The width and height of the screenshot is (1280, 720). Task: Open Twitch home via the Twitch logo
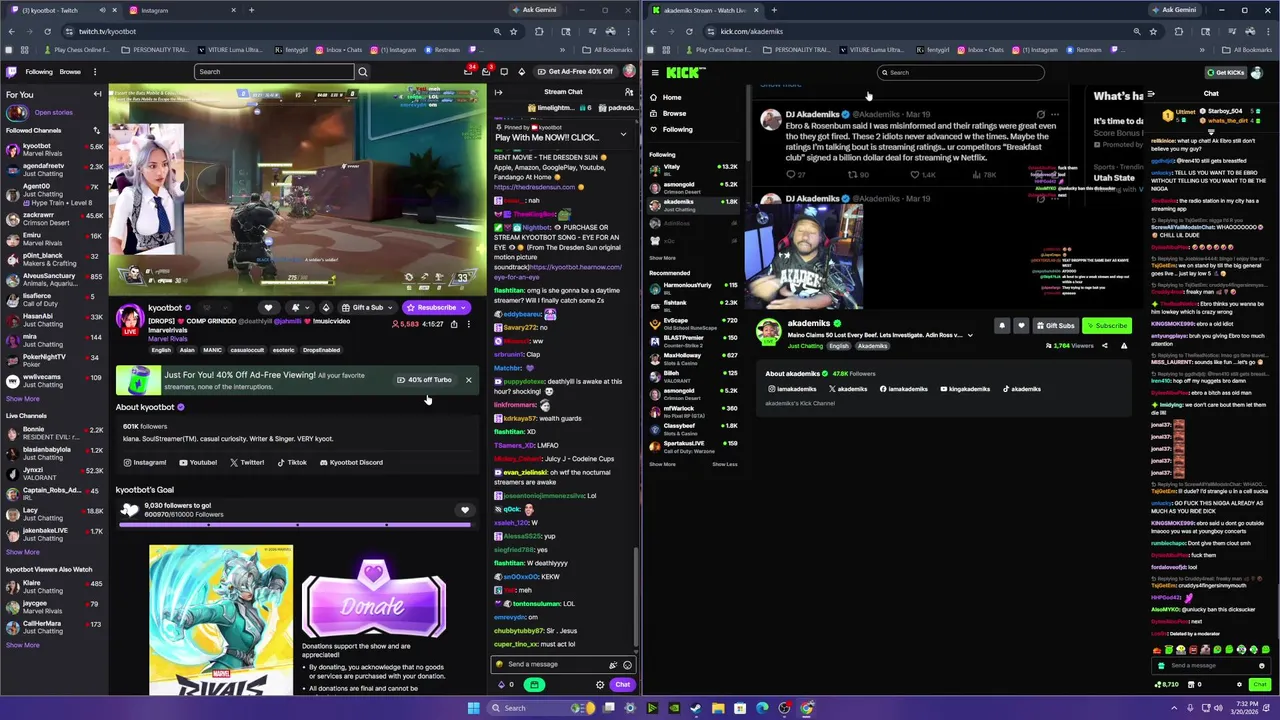click(x=12, y=72)
